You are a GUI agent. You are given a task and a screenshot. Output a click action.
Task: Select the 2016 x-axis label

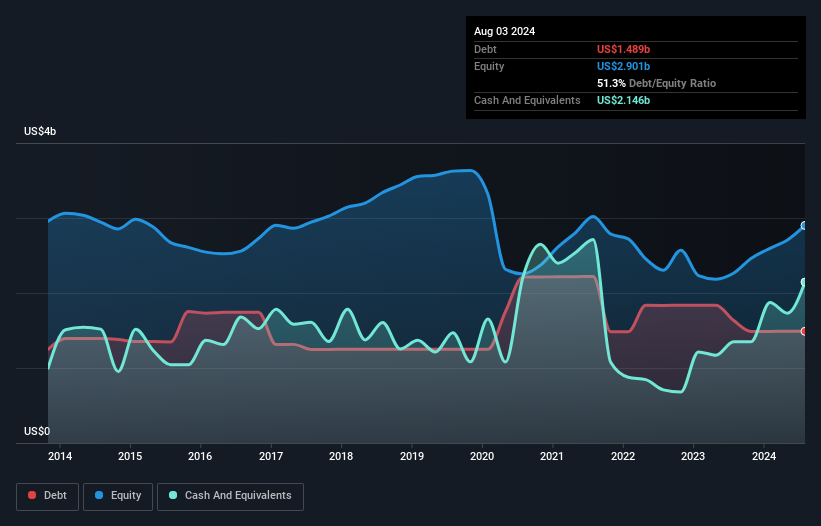200,456
